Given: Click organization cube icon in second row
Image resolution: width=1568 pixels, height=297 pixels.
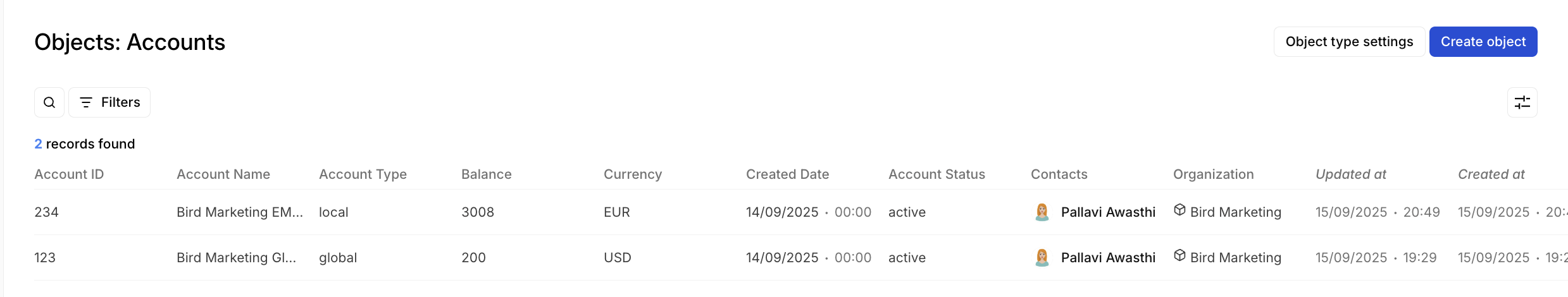Looking at the screenshot, I should [x=1179, y=255].
